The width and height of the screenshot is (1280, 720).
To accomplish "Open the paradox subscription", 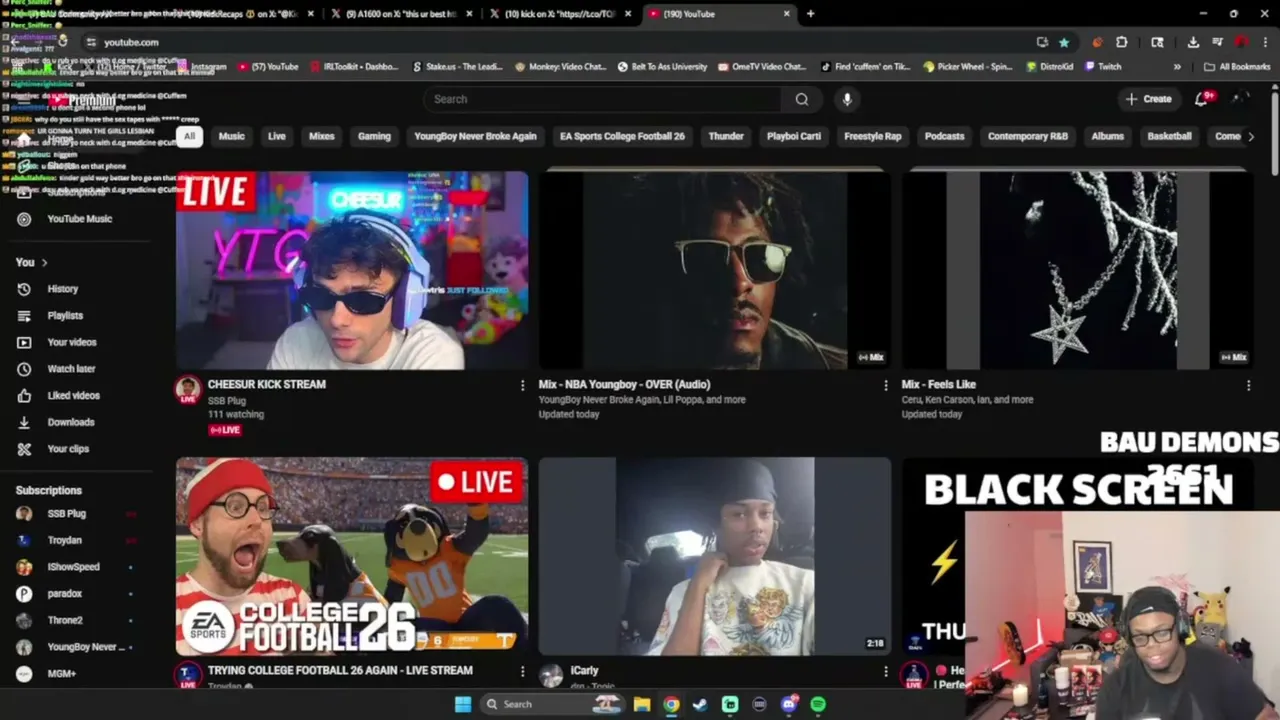I will click(x=65, y=594).
